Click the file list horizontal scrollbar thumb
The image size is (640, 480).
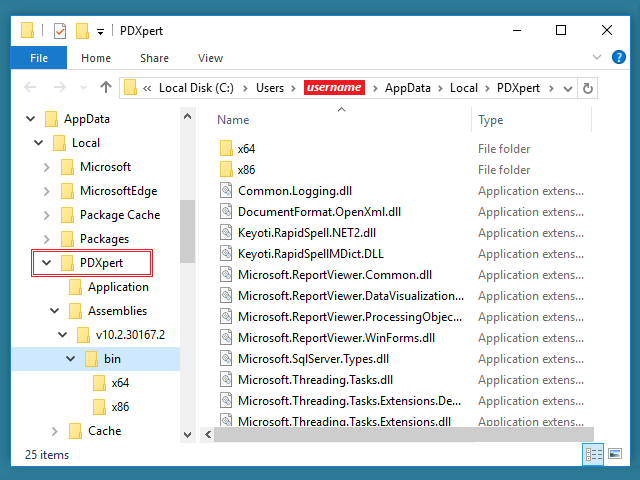404,434
